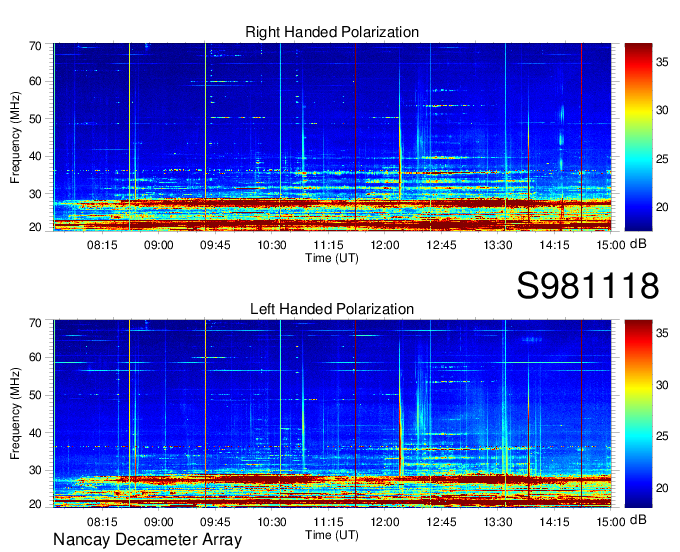Click the 15:00 tick of Left Handed plot
Screen dimensions: 680x552
pyautogui.click(x=611, y=522)
